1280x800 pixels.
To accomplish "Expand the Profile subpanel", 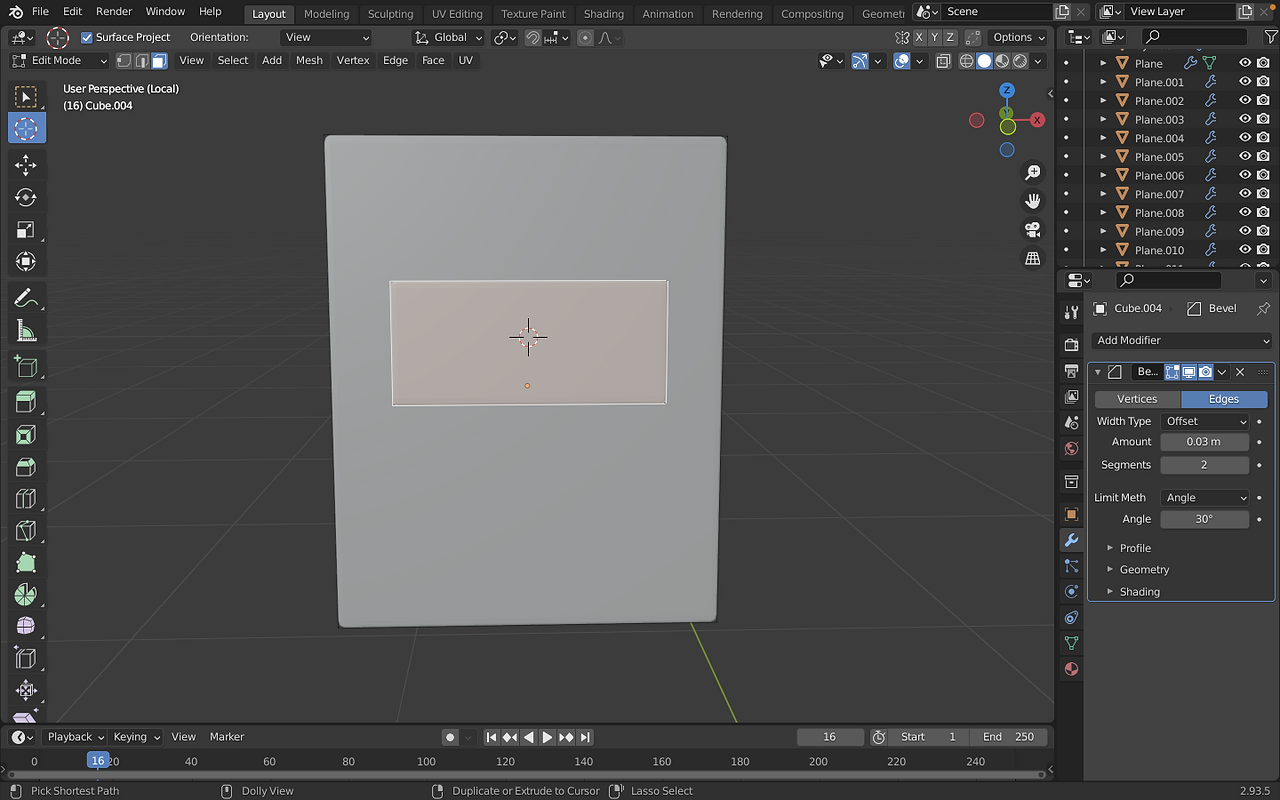I will click(x=1135, y=548).
